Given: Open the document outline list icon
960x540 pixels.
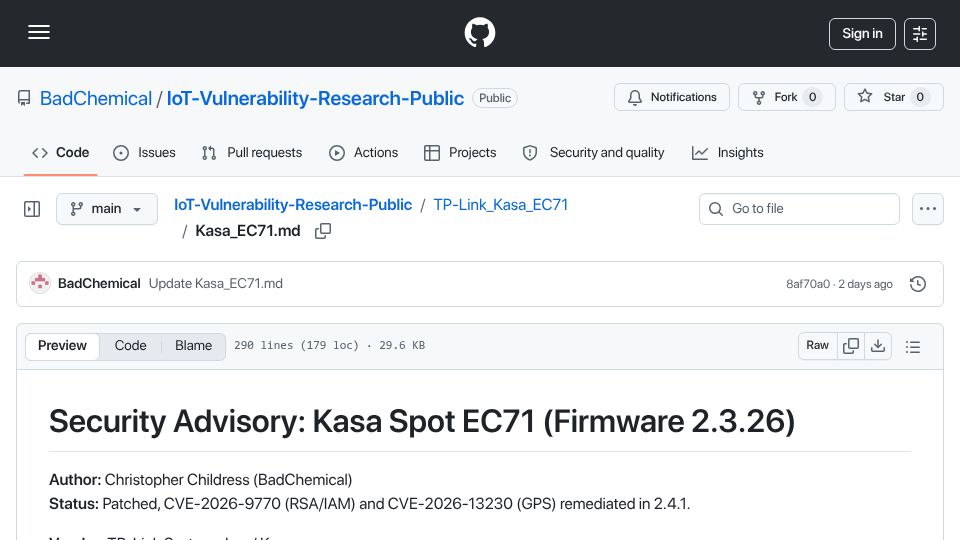Looking at the screenshot, I should (x=913, y=347).
